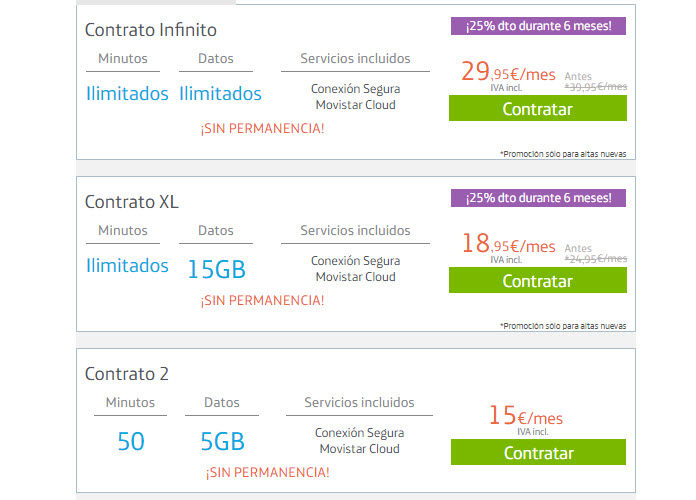Select the Contrato Infinito plan title
This screenshot has width=696, height=500.
pos(150,30)
